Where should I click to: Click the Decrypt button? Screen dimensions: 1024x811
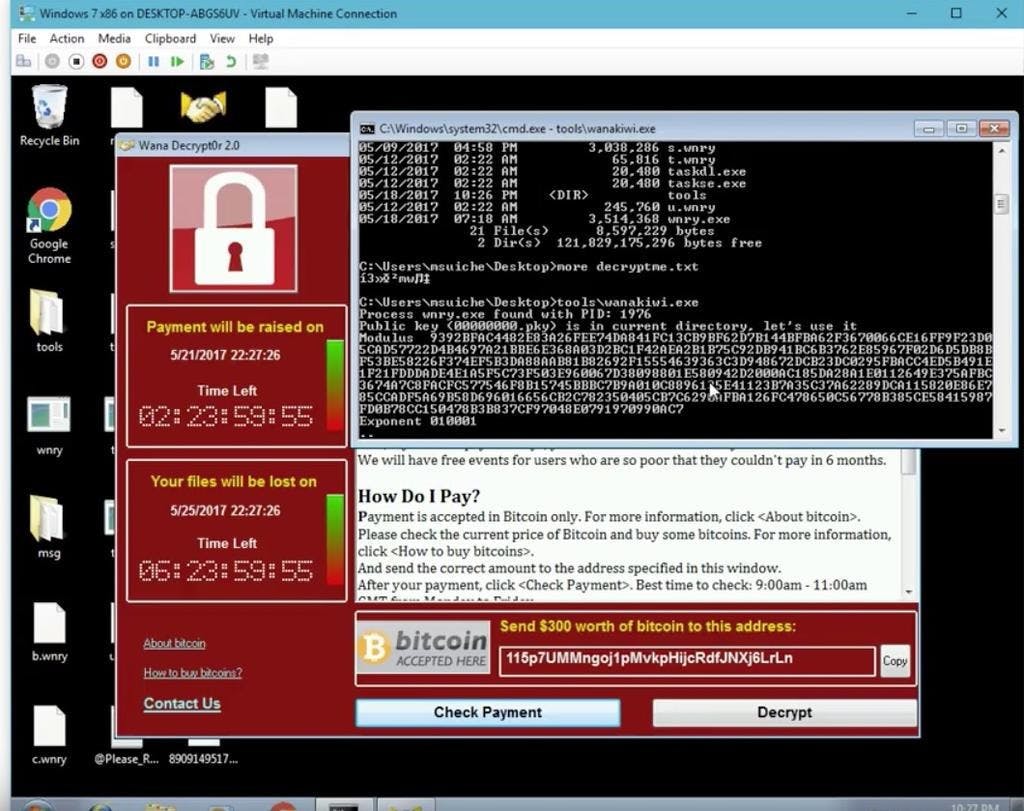tap(784, 712)
